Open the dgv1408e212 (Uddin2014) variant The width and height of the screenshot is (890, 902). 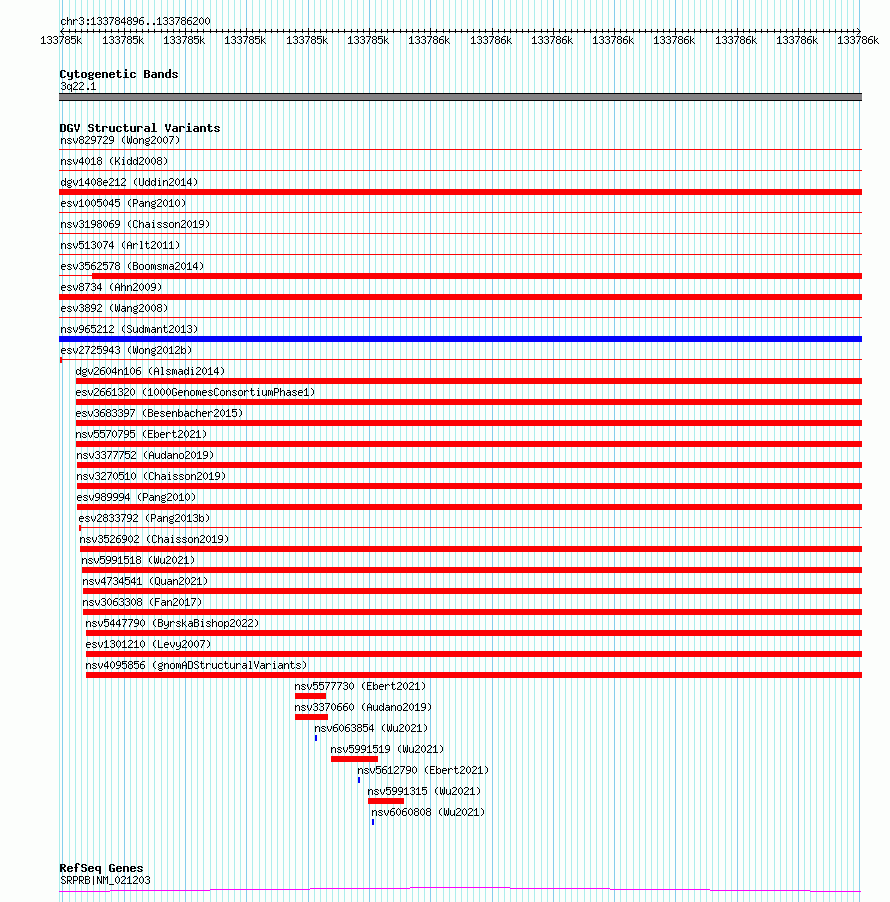(460, 192)
